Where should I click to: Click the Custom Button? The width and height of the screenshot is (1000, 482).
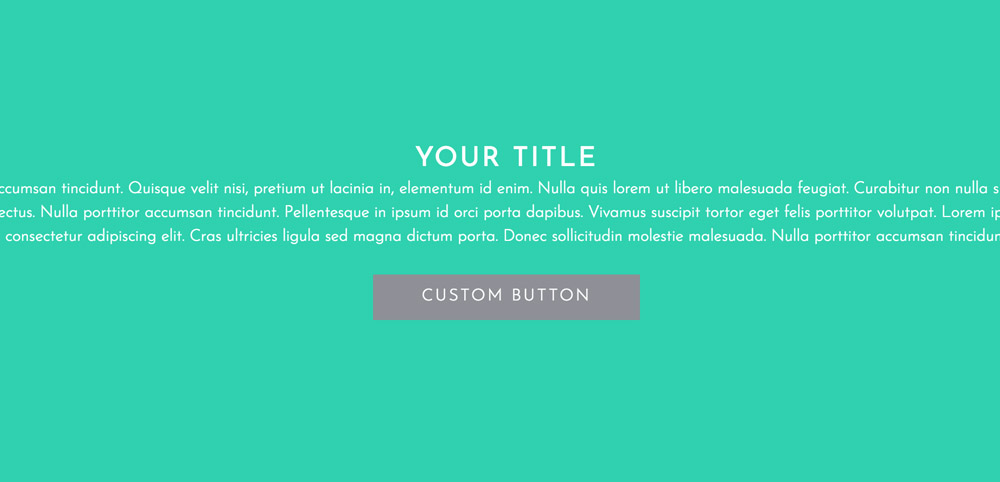tap(506, 297)
